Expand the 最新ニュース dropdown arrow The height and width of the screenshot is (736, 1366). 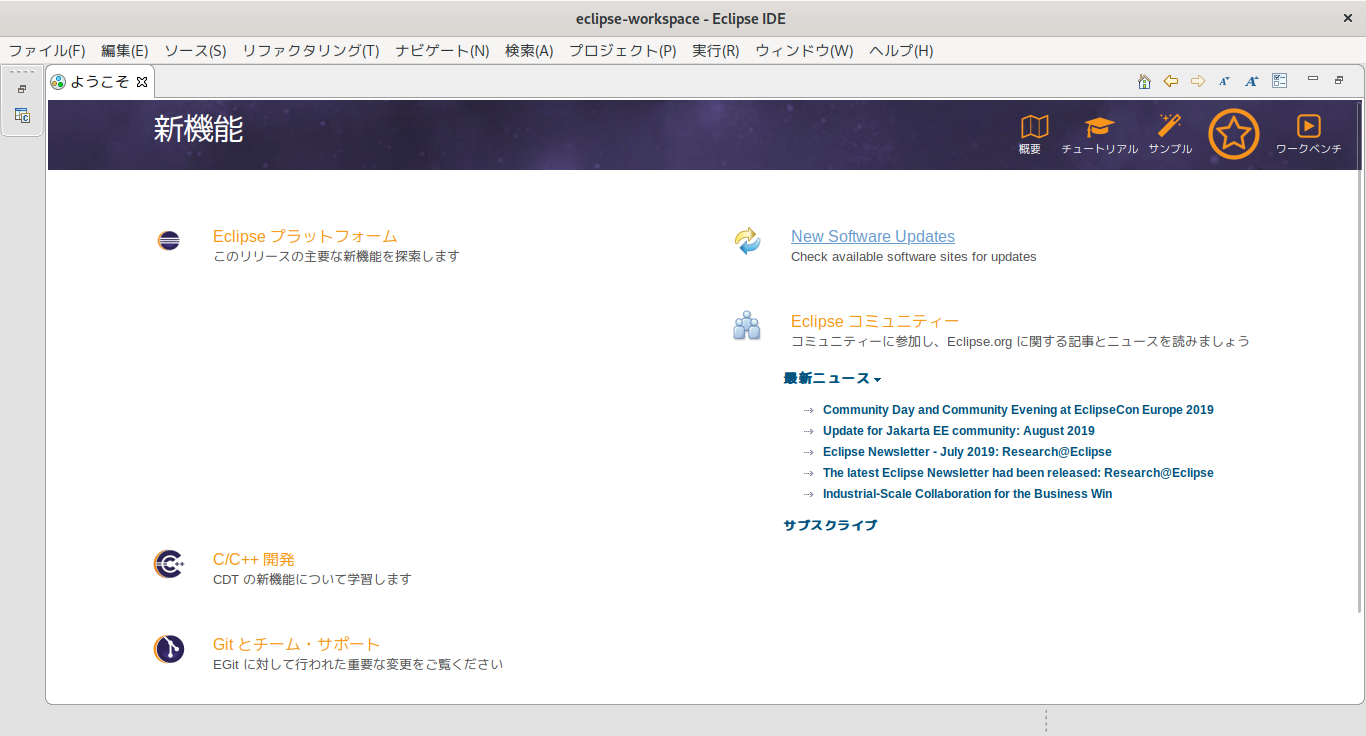[877, 380]
